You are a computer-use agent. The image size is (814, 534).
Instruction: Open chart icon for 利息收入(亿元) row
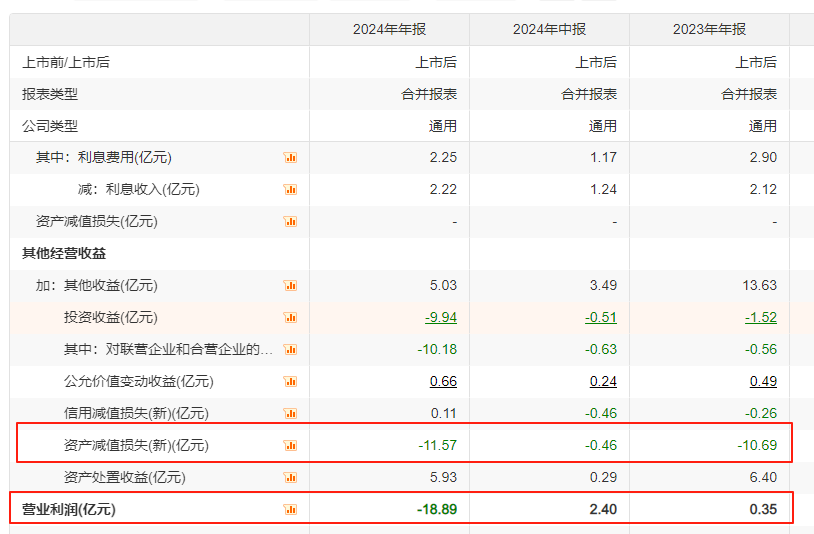click(291, 189)
